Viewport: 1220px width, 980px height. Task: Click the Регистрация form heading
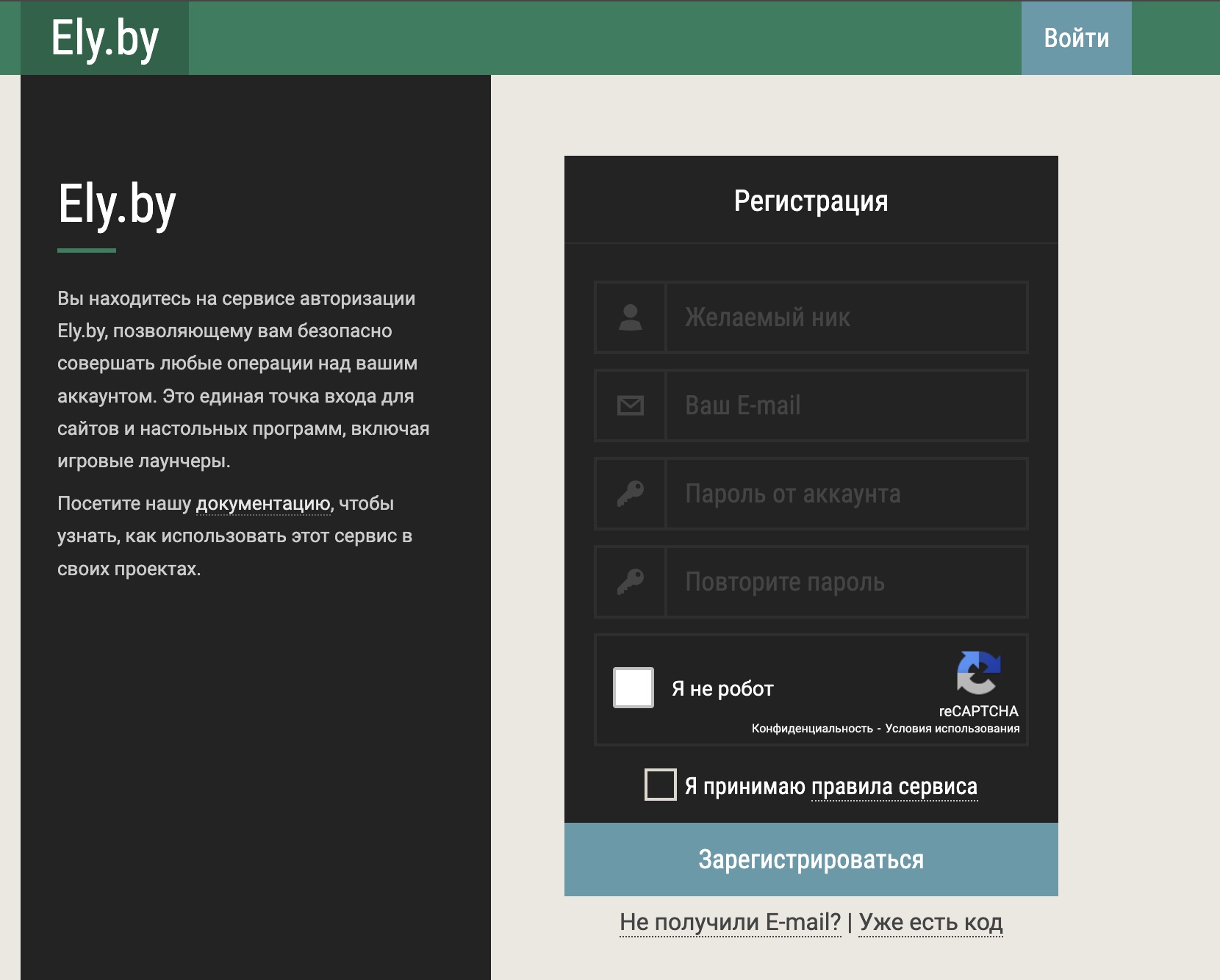coord(811,201)
